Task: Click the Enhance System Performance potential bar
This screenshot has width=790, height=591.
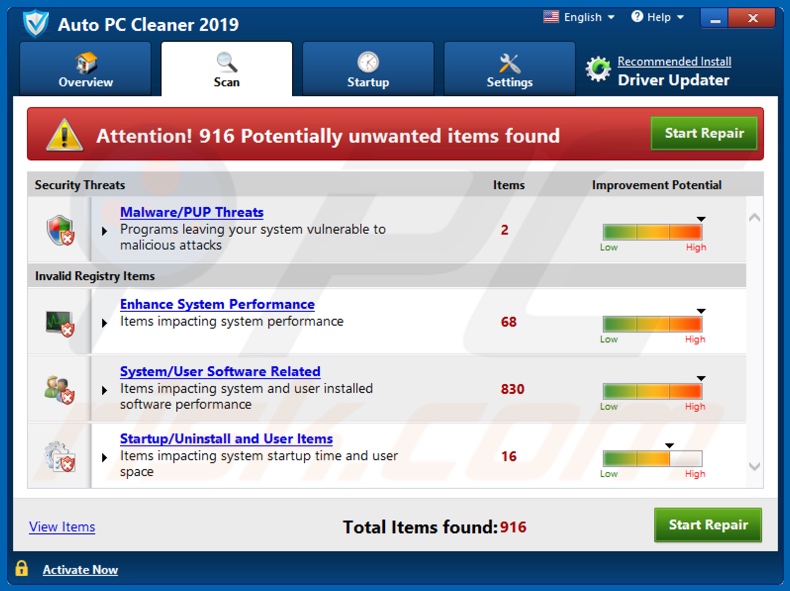Action: (652, 324)
